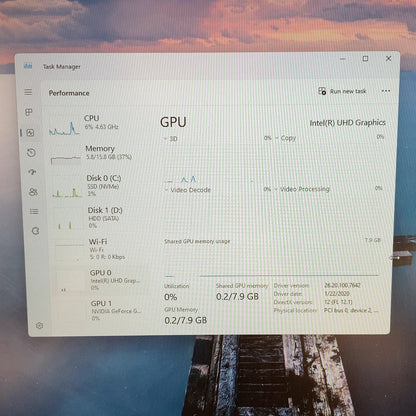Click the Task Manager app icon
The image size is (416, 416).
pos(28,66)
